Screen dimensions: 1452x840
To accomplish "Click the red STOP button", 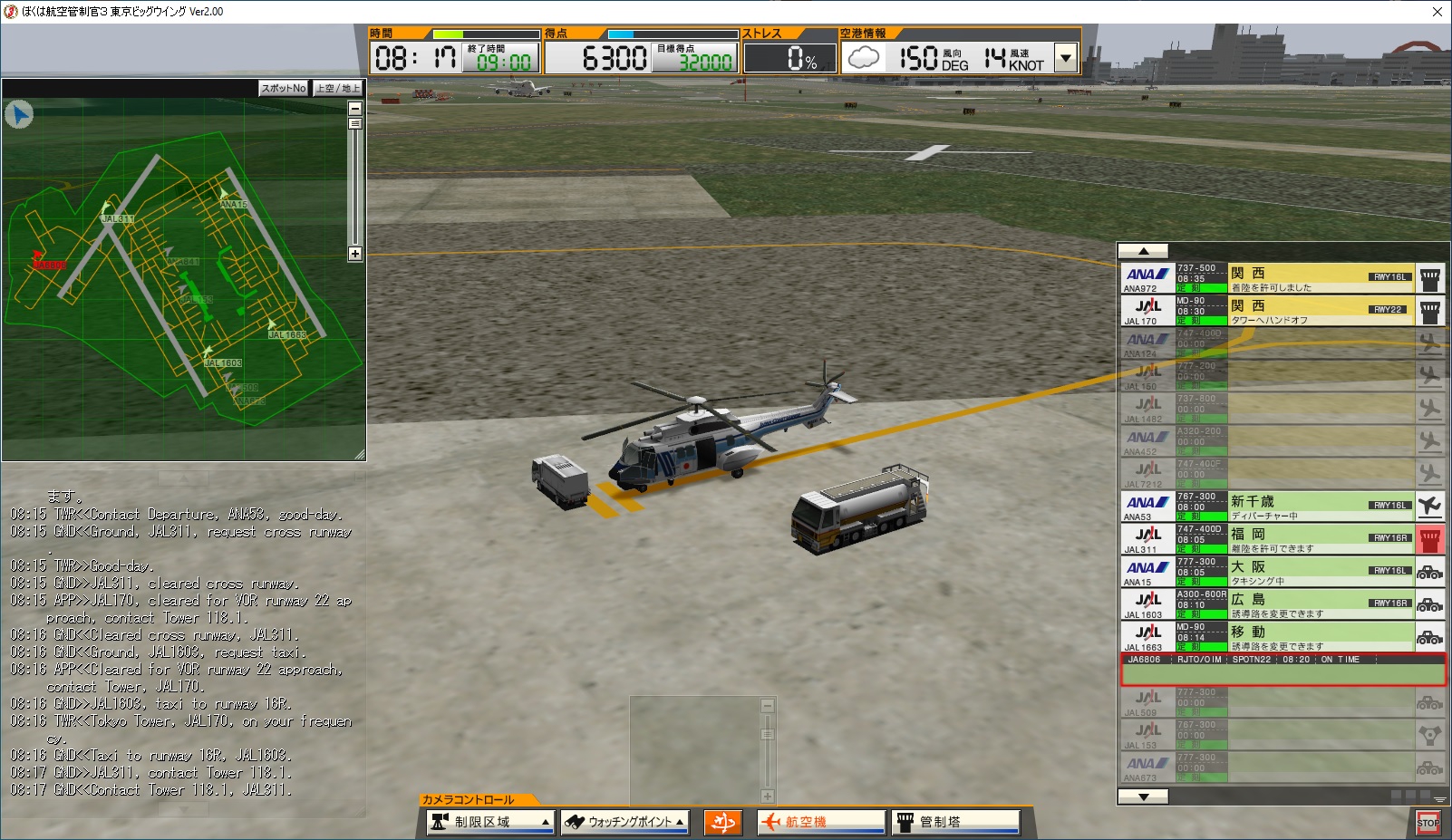I will 1428,823.
